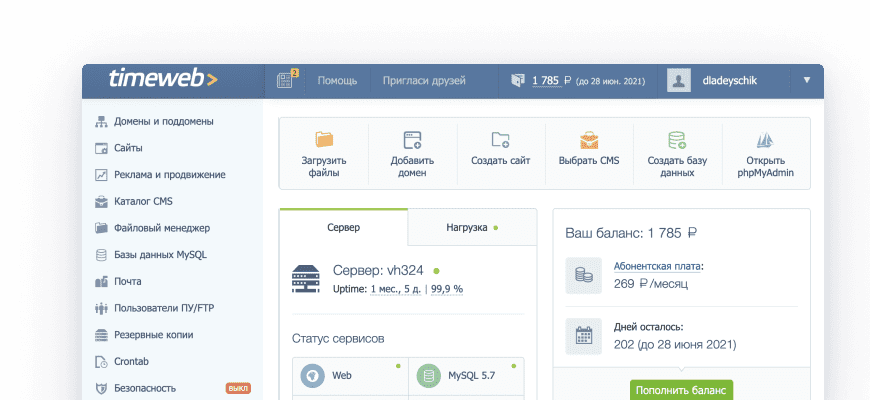Click the Создать базу данных icon
870x400 pixels.
[677, 140]
